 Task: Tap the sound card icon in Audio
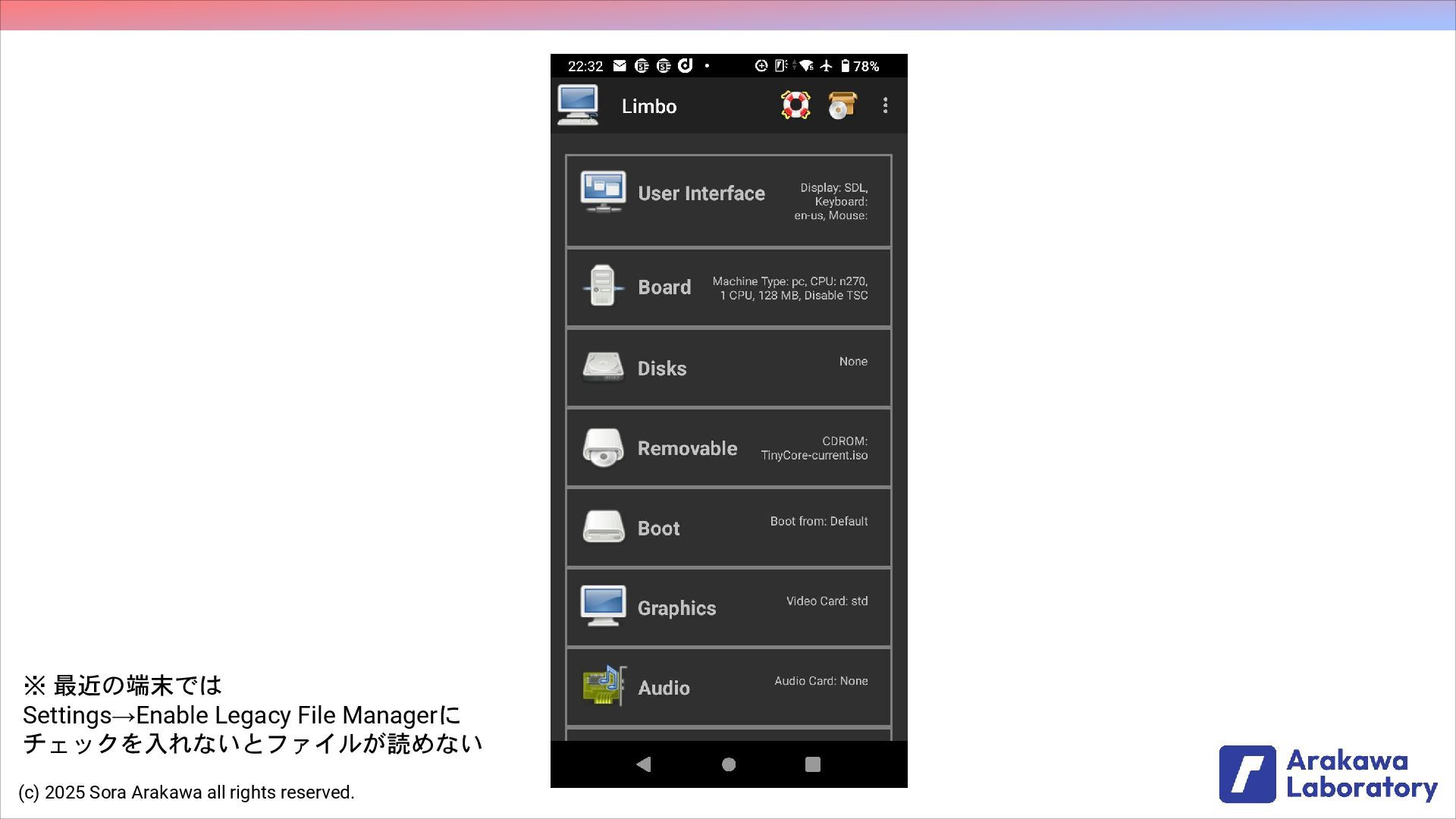coord(604,686)
